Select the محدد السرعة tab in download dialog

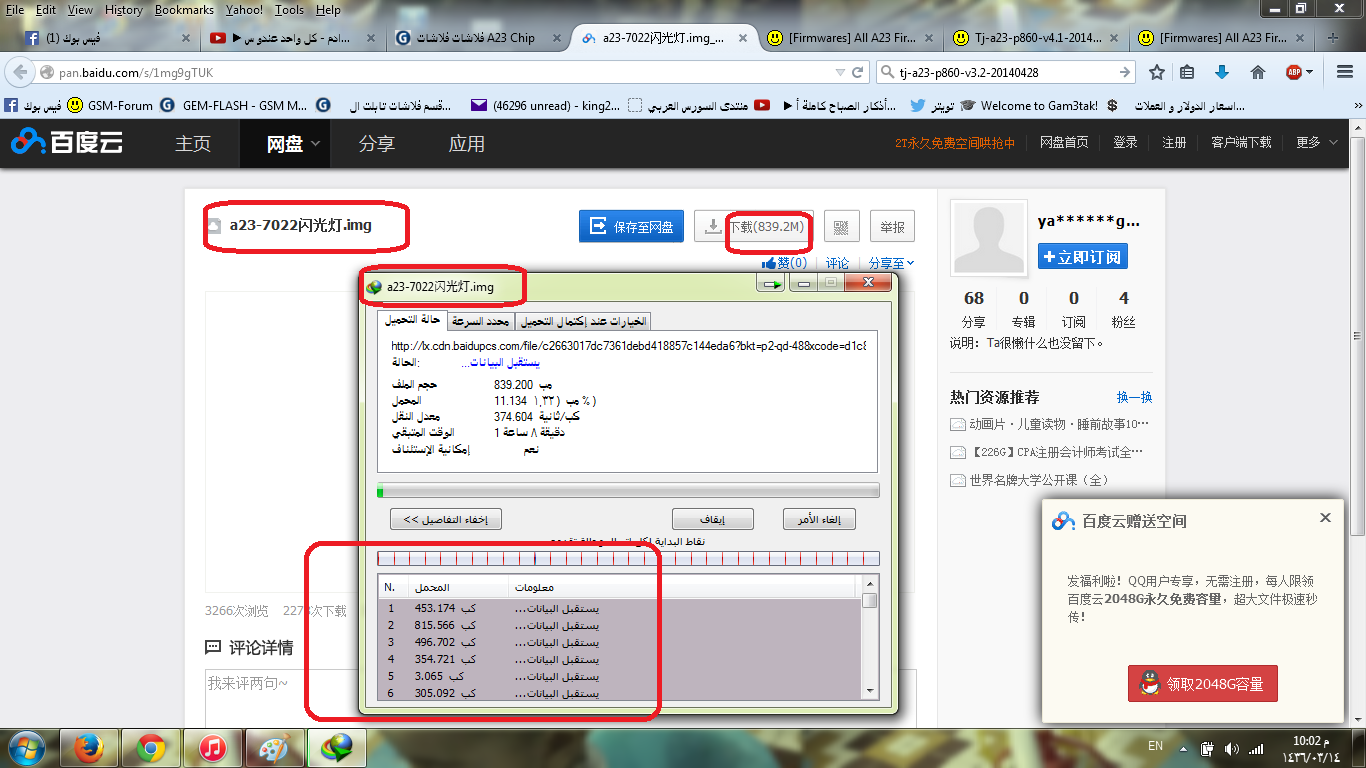(482, 321)
